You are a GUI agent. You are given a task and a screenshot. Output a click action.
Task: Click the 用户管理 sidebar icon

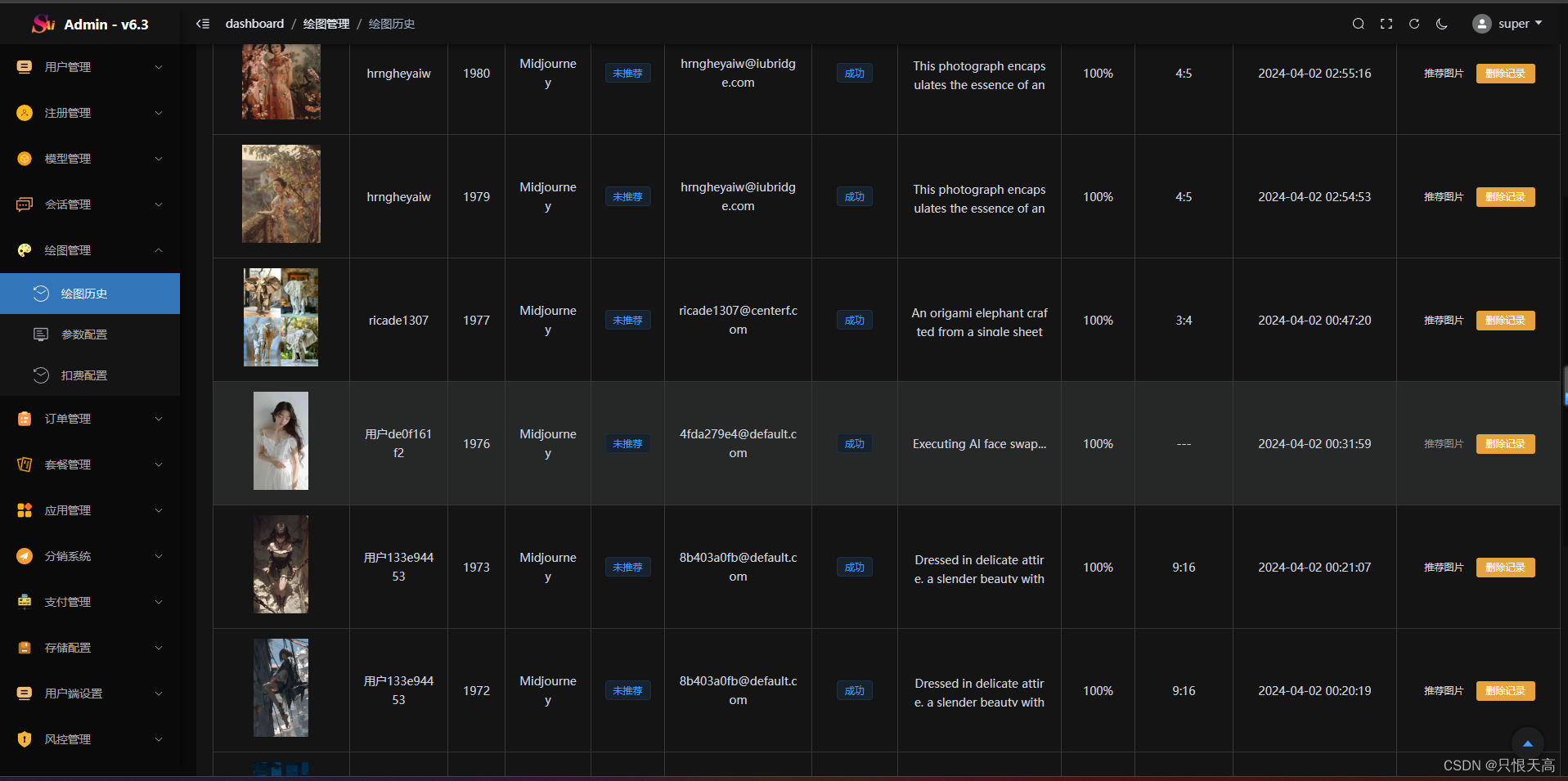[x=25, y=67]
